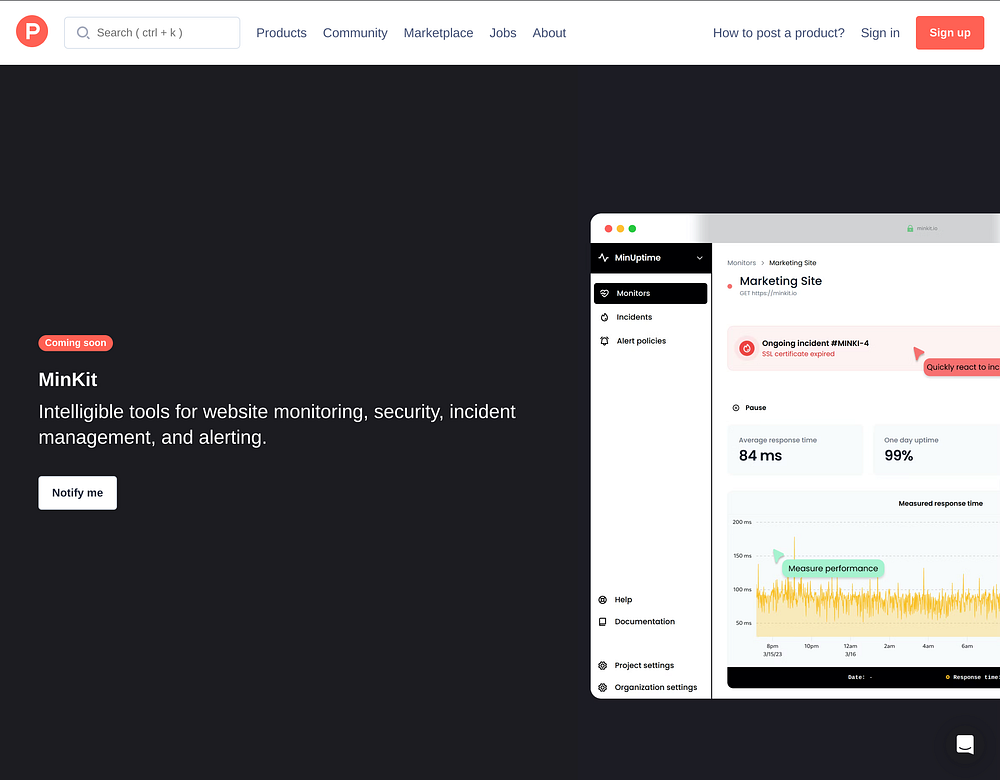Screen dimensions: 1000x780
Task: Click the Coming soon badge
Action: [75, 342]
